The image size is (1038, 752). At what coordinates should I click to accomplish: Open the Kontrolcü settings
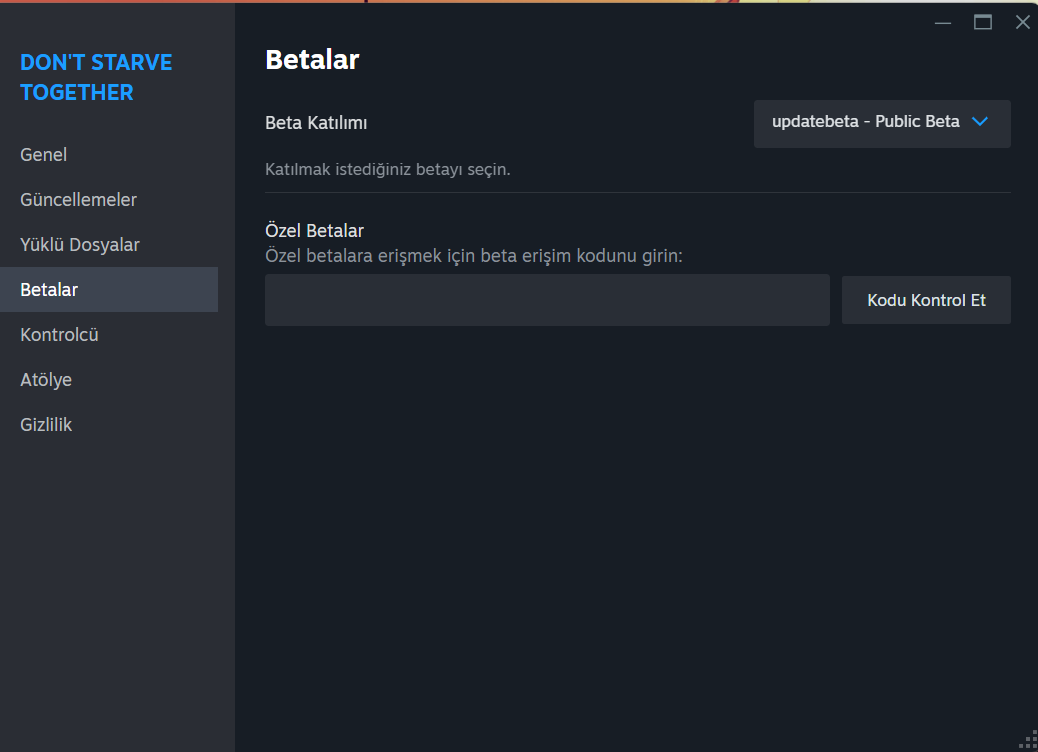coord(59,335)
